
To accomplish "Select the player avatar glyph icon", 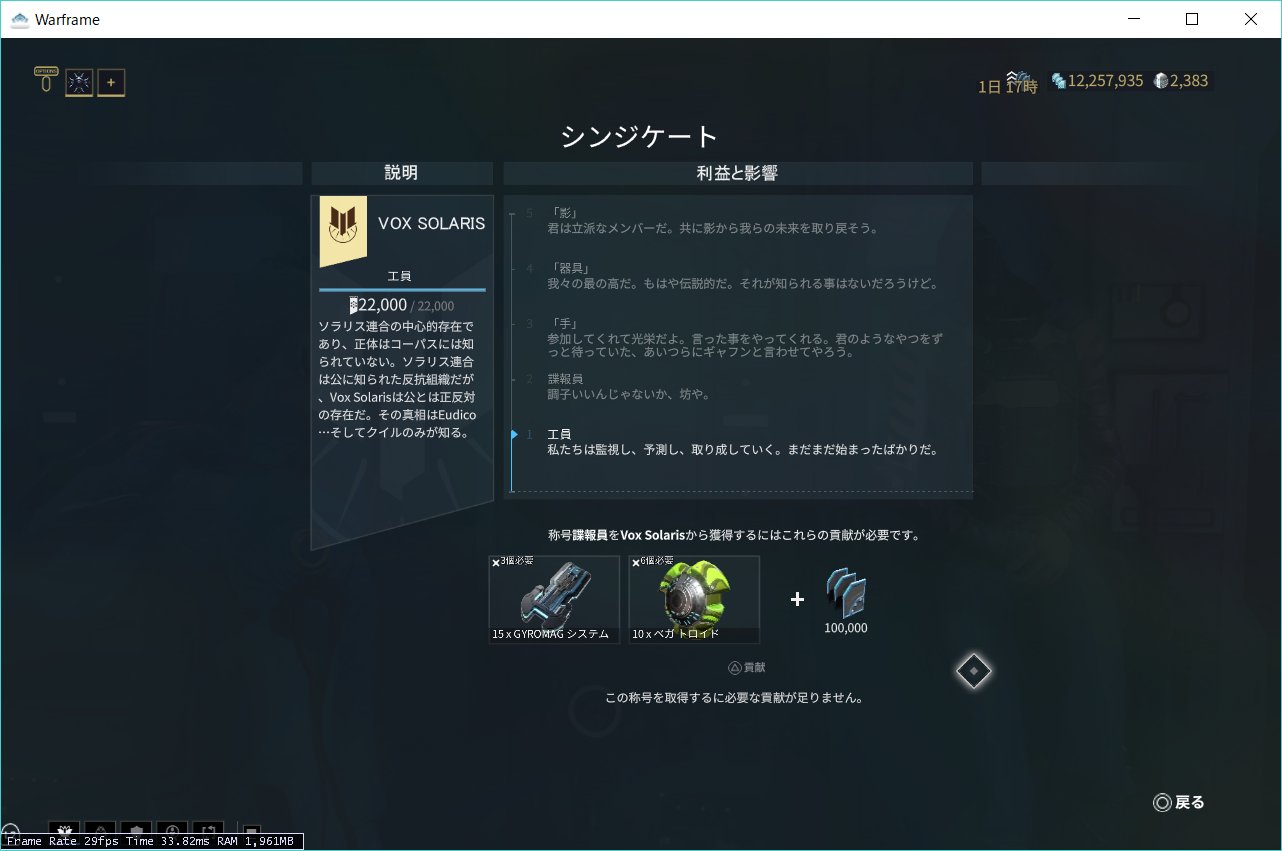I will [79, 82].
